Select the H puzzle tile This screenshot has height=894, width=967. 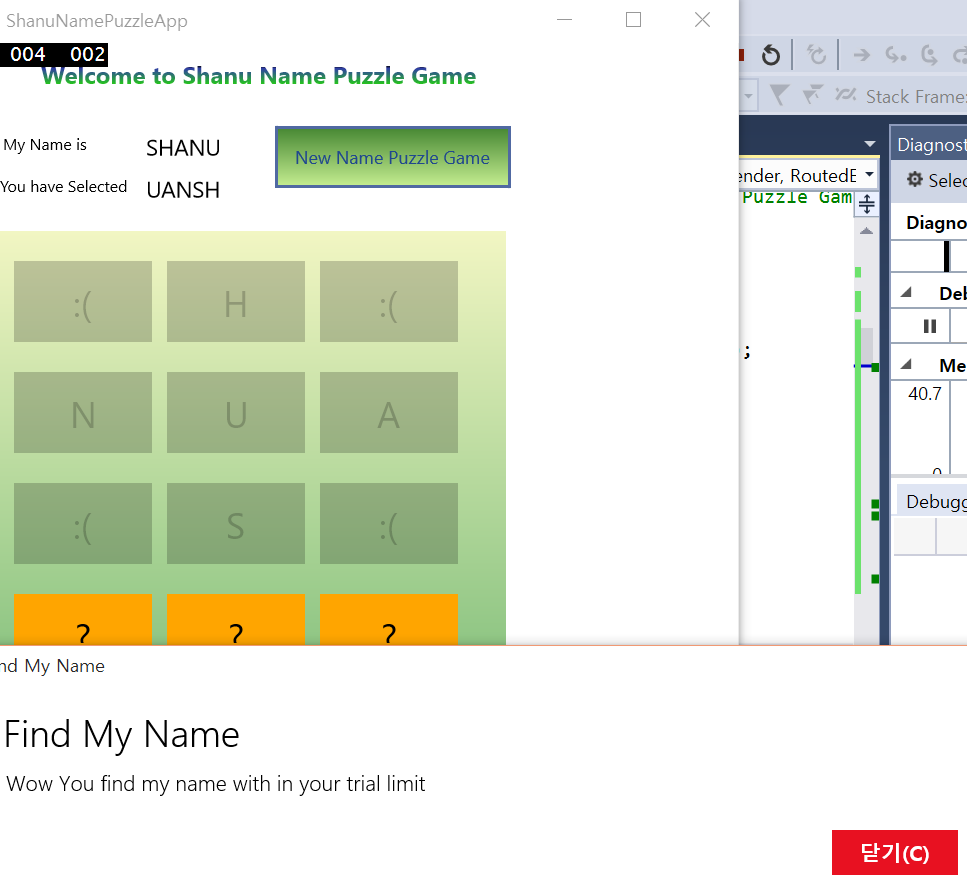[x=236, y=301]
